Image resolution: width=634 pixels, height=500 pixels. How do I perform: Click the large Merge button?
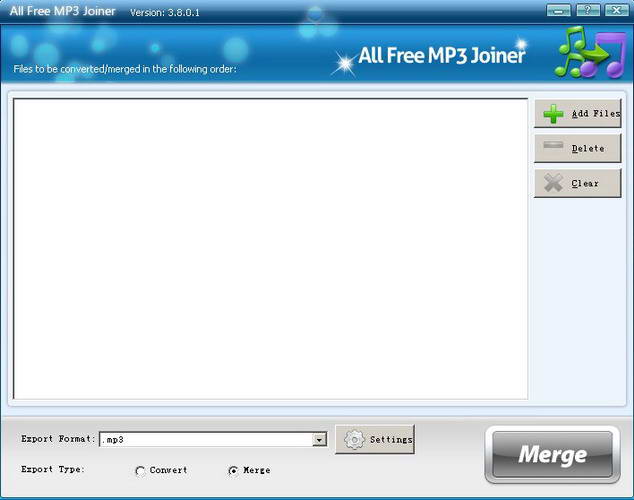[x=552, y=455]
